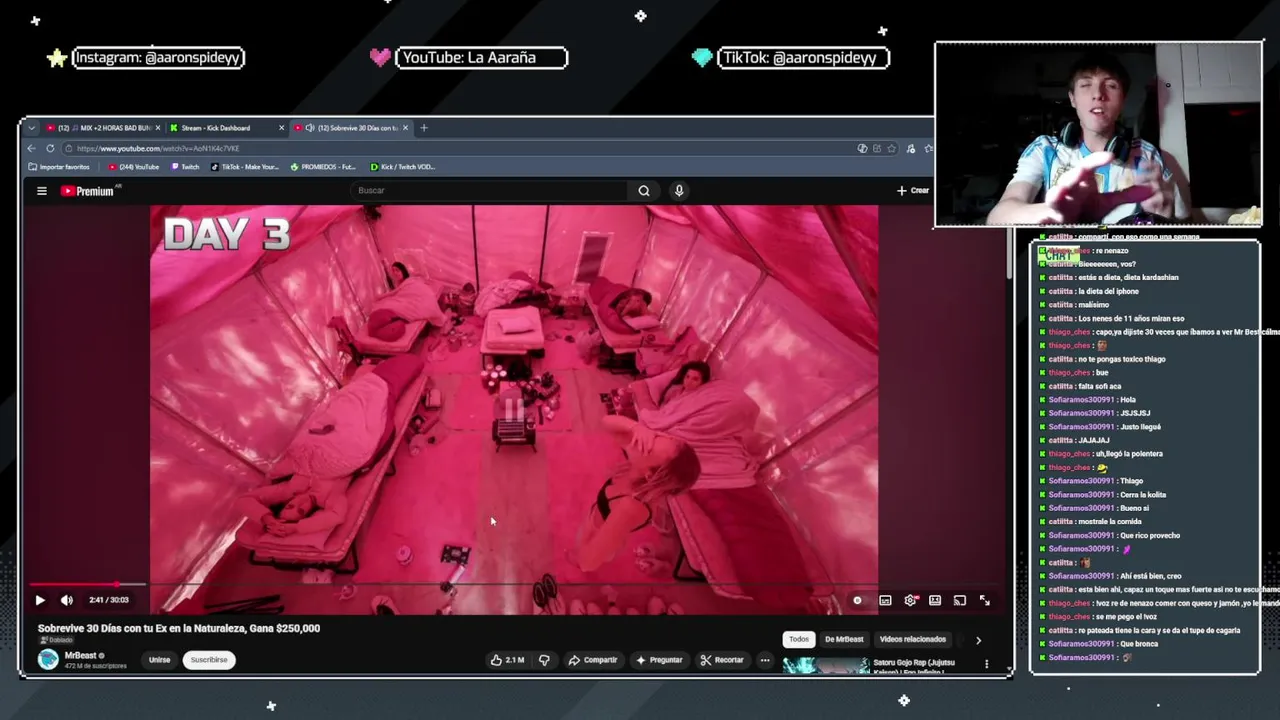
Task: Dislike the video
Action: 544,660
